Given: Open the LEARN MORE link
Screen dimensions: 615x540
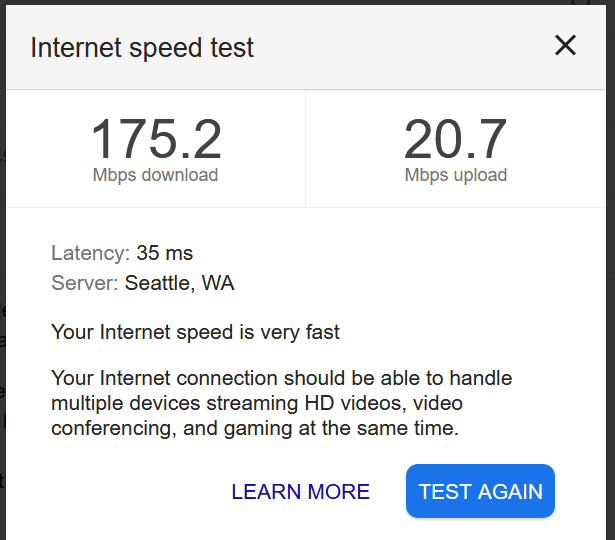Looking at the screenshot, I should [300, 492].
